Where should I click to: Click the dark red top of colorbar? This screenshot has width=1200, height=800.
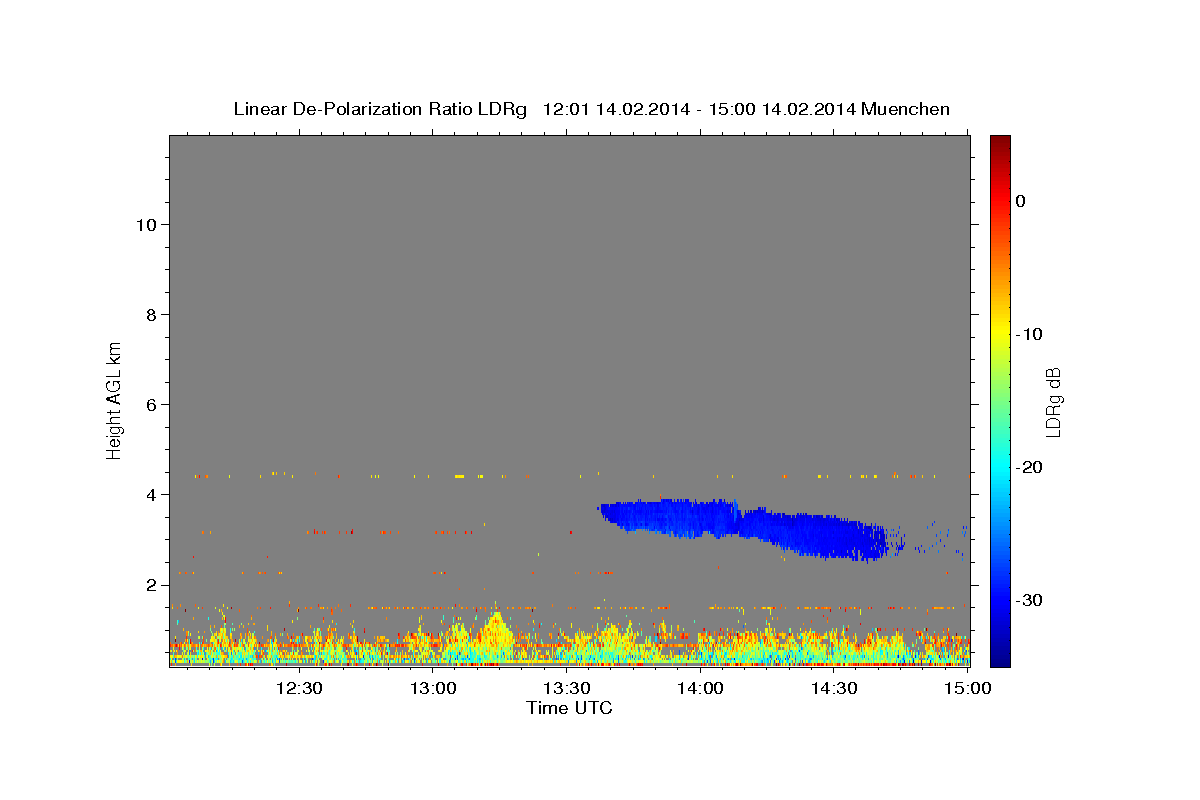click(1000, 142)
